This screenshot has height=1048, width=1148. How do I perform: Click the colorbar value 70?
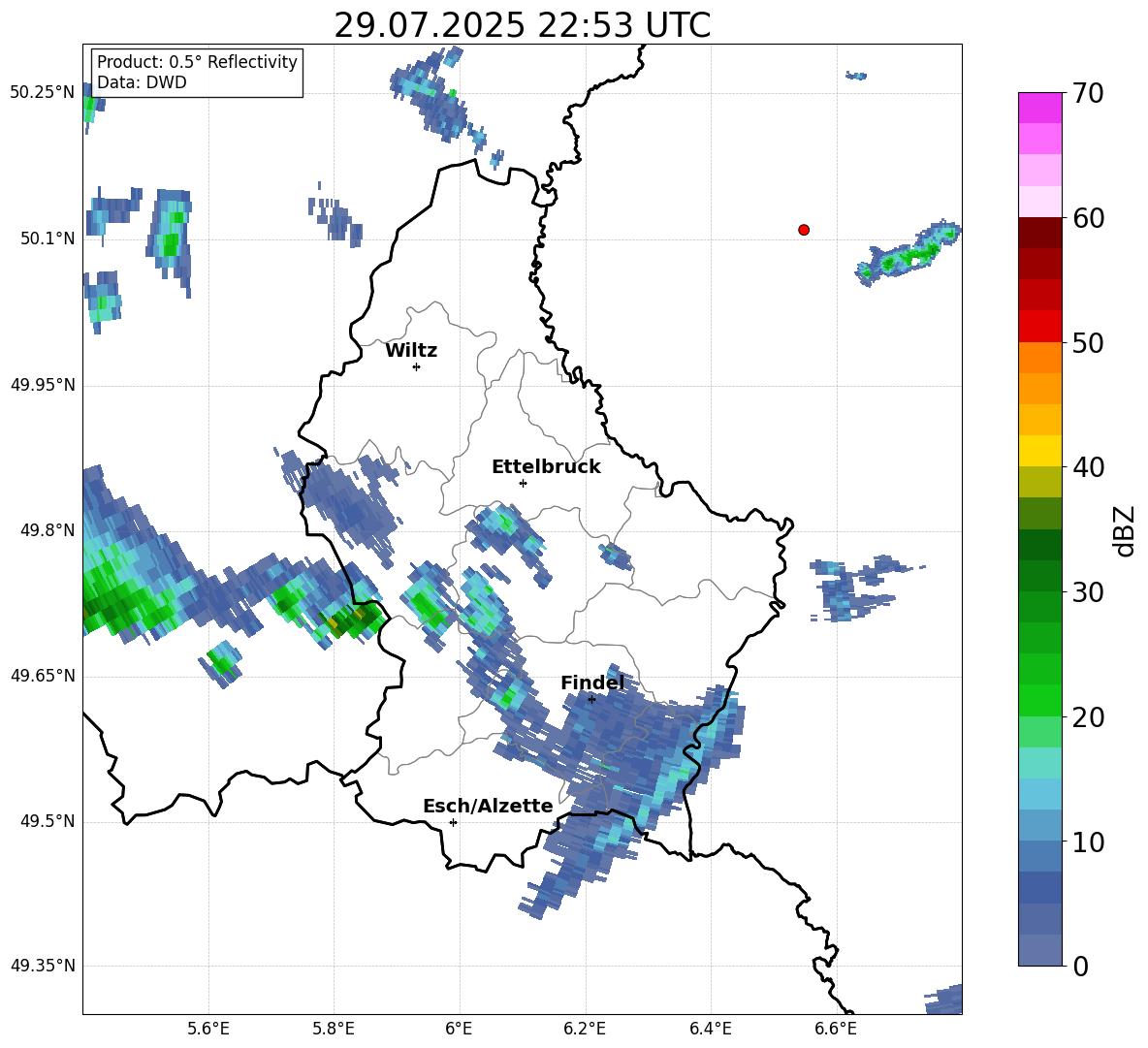click(1088, 94)
